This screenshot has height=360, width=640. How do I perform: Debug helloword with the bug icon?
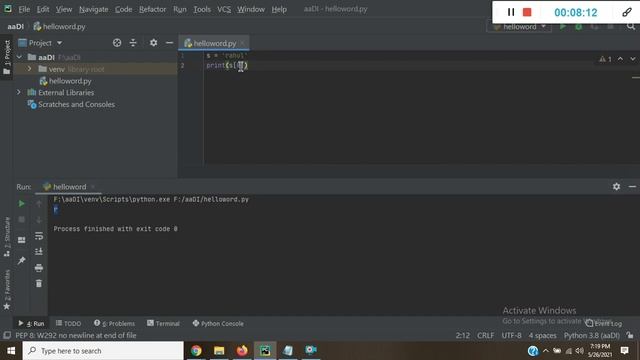tap(578, 27)
